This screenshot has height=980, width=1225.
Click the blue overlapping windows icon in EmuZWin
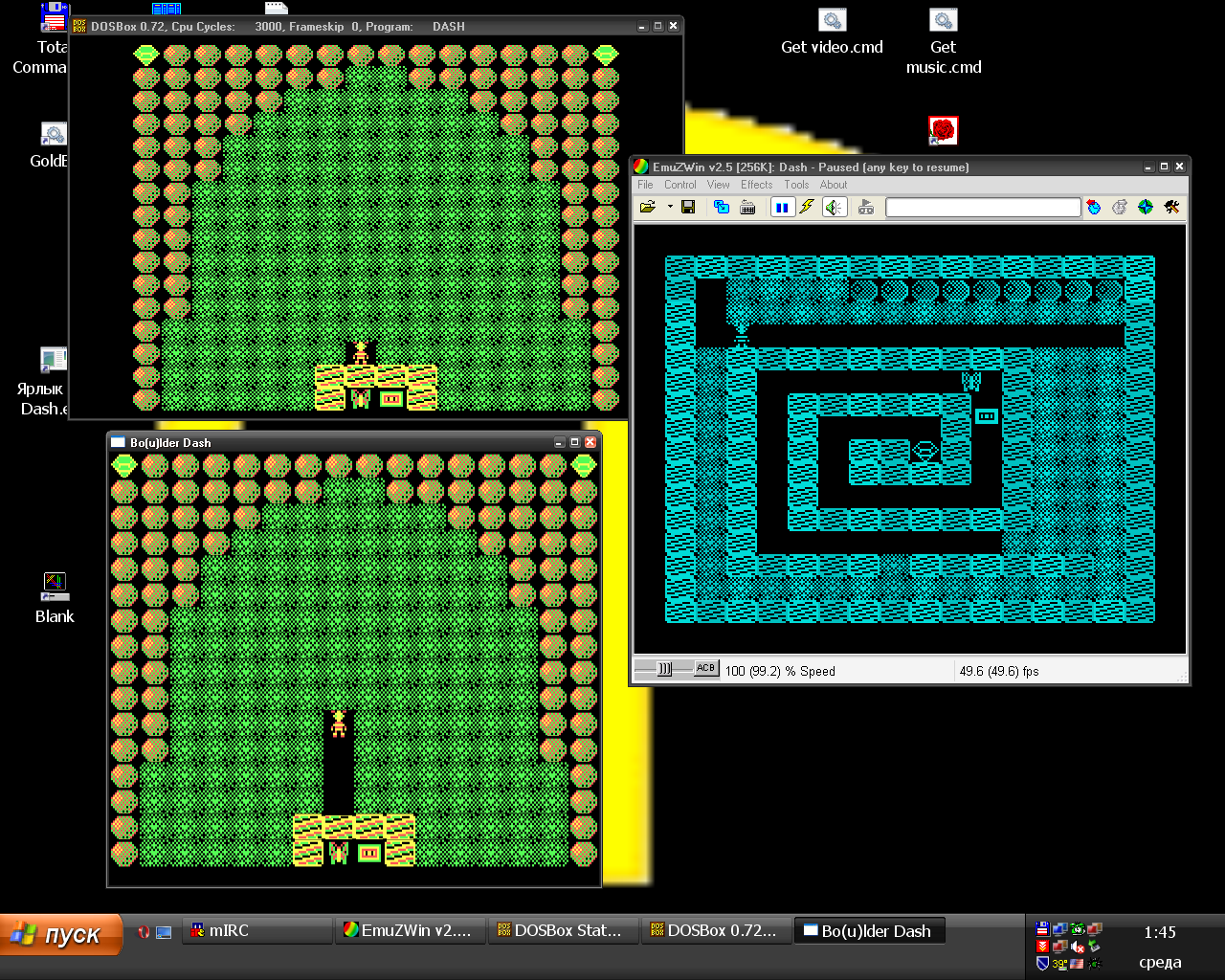point(723,207)
